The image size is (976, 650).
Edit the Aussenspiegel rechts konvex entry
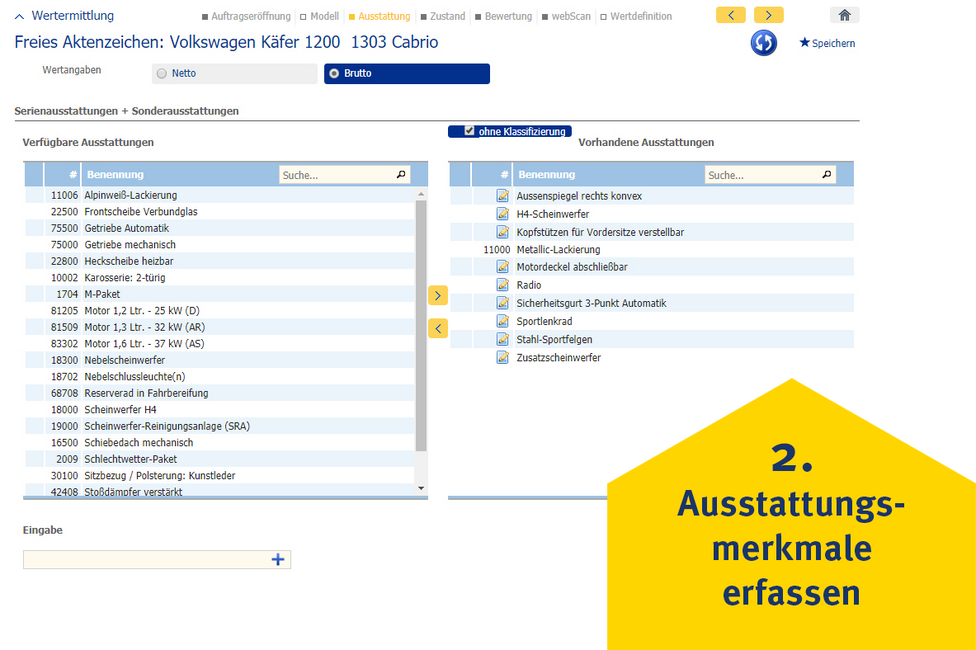502,195
